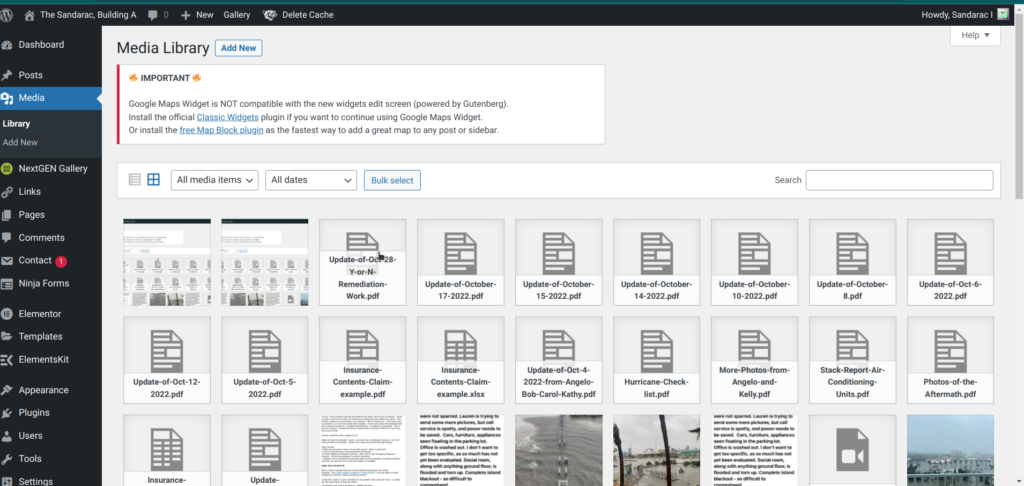Open the Dashboard sidebar item

coord(40,45)
